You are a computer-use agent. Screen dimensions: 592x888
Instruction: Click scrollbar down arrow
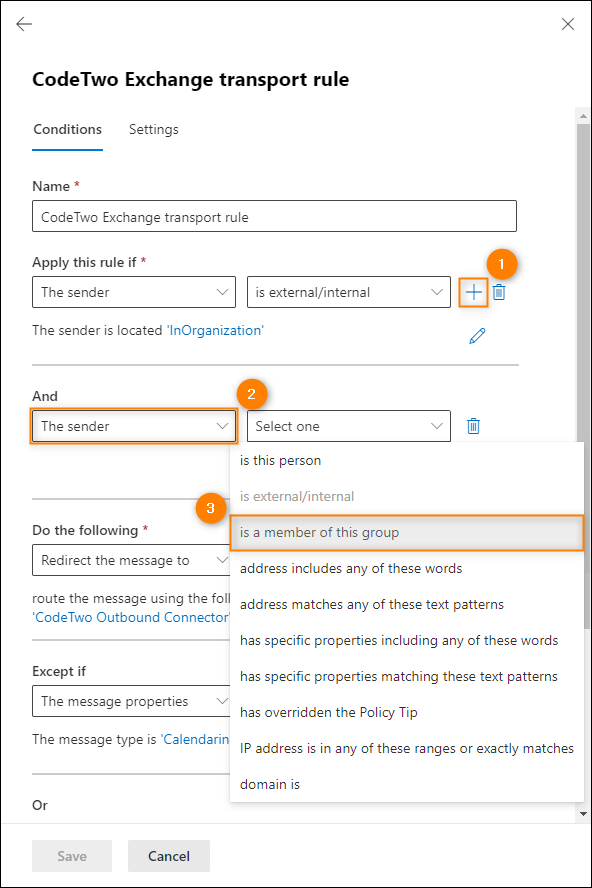(584, 814)
